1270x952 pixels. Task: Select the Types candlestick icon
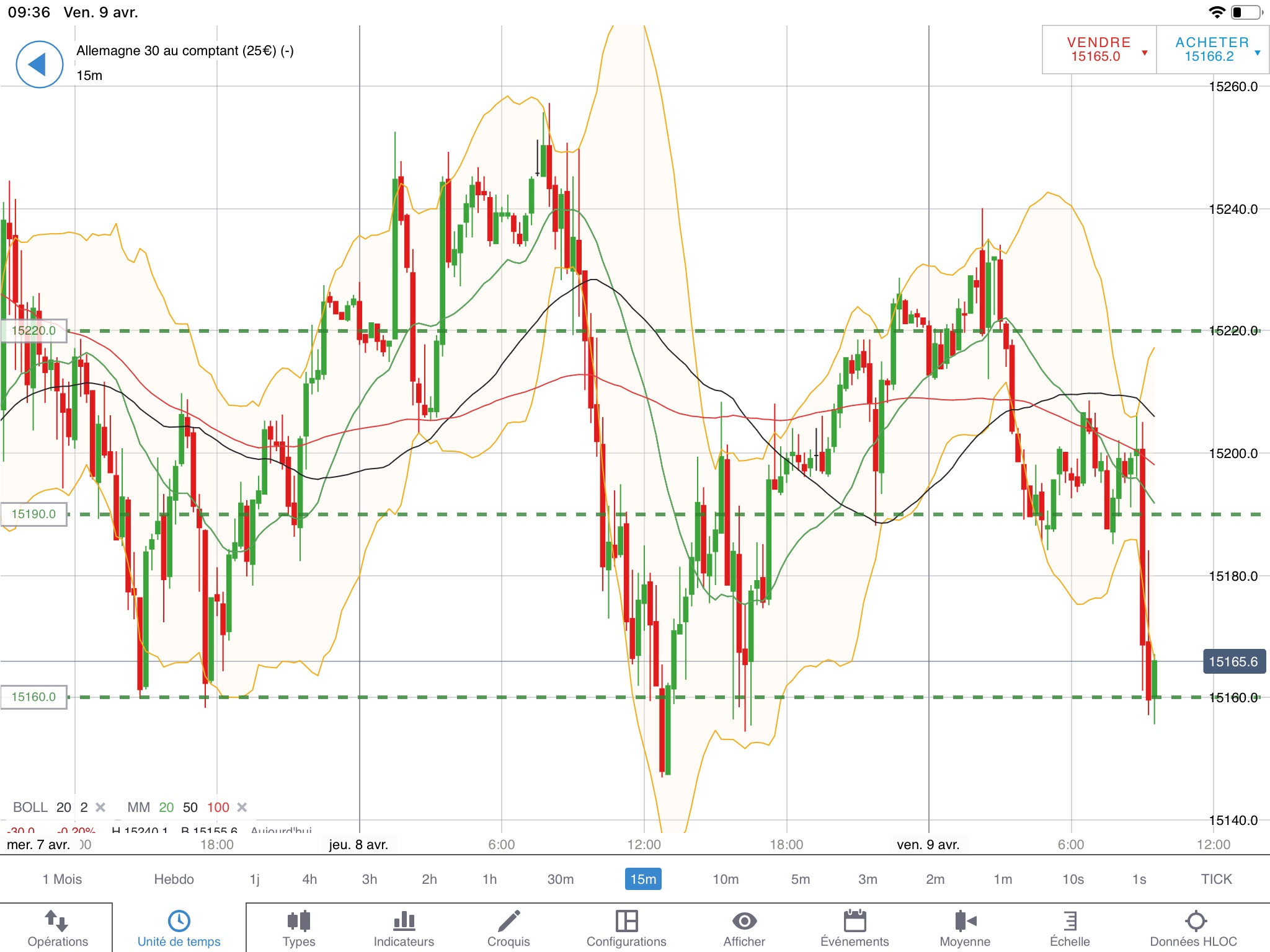[299, 921]
